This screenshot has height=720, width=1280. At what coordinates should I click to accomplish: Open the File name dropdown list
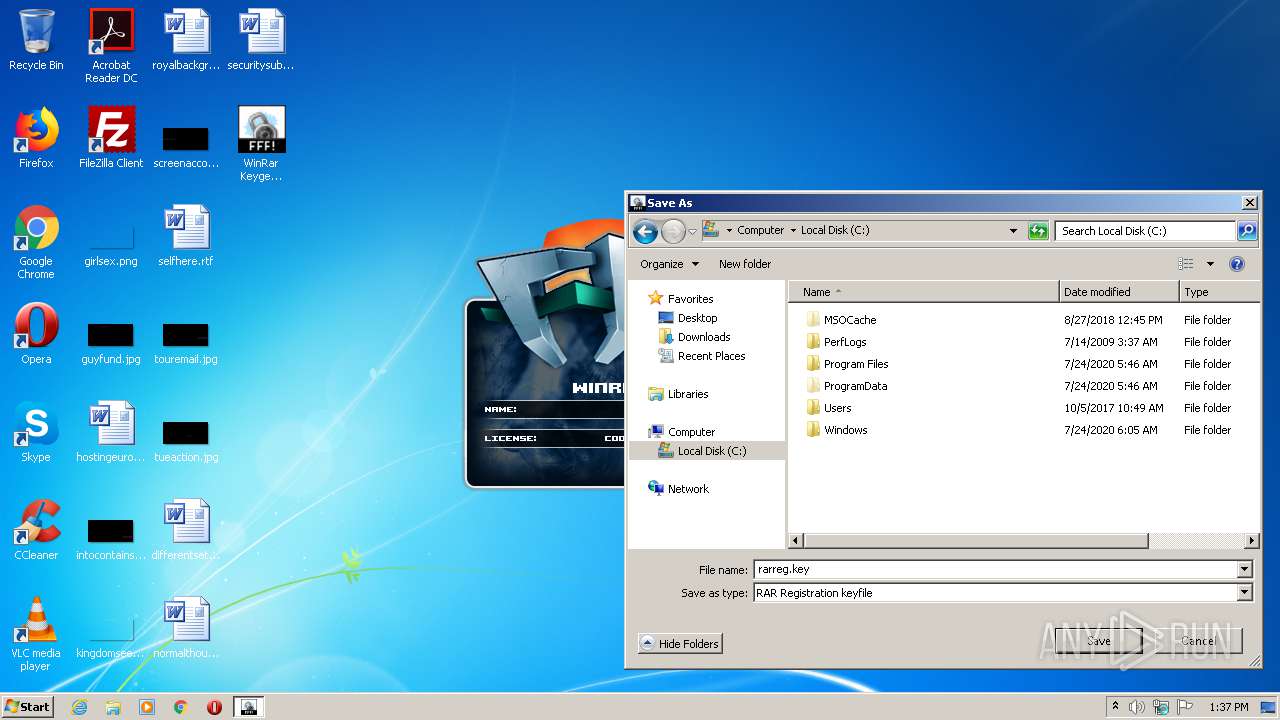(1245, 570)
